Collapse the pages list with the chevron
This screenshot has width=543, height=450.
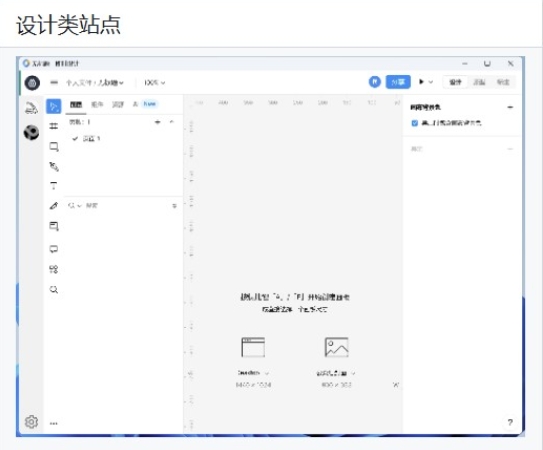(172, 122)
